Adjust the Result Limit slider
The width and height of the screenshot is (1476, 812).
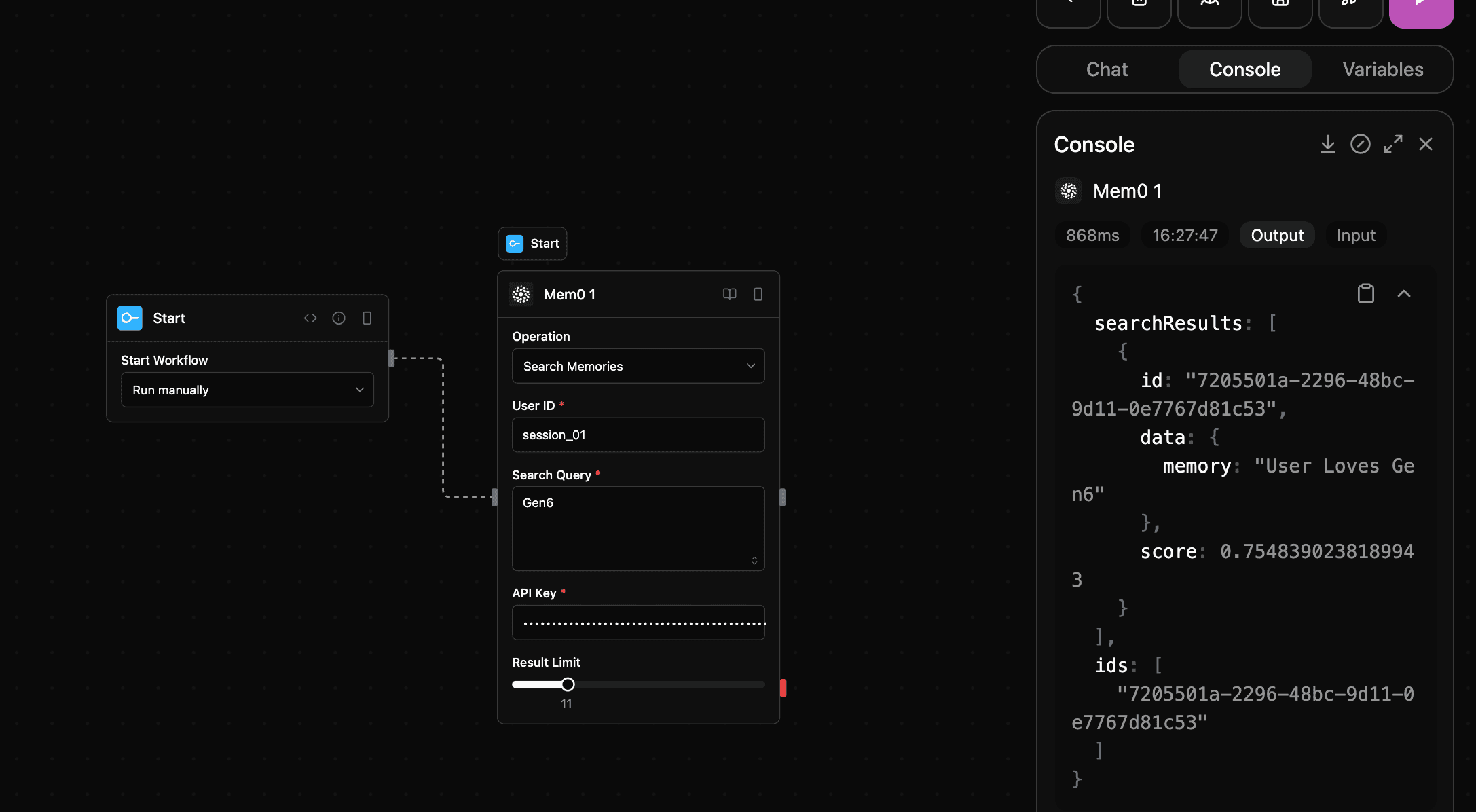click(568, 684)
